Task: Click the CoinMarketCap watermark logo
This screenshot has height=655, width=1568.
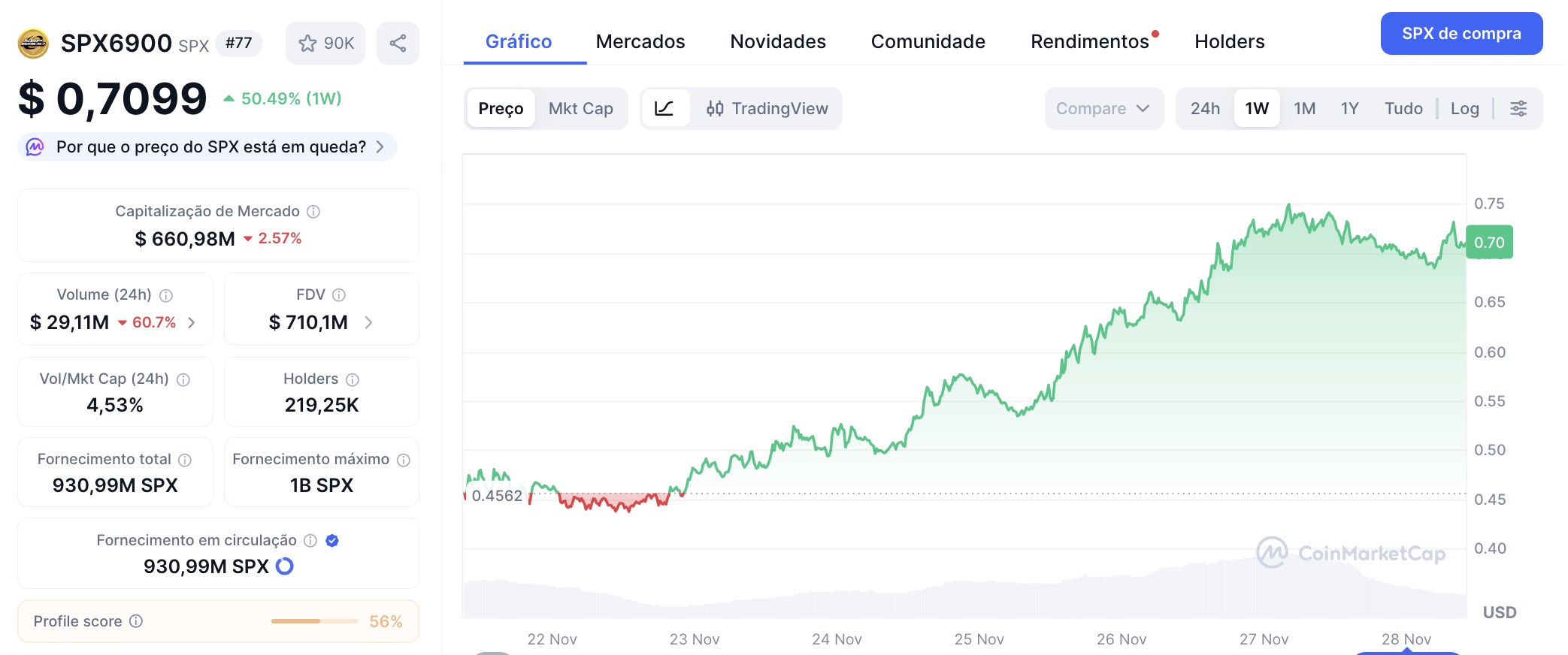Action: coord(1273,554)
